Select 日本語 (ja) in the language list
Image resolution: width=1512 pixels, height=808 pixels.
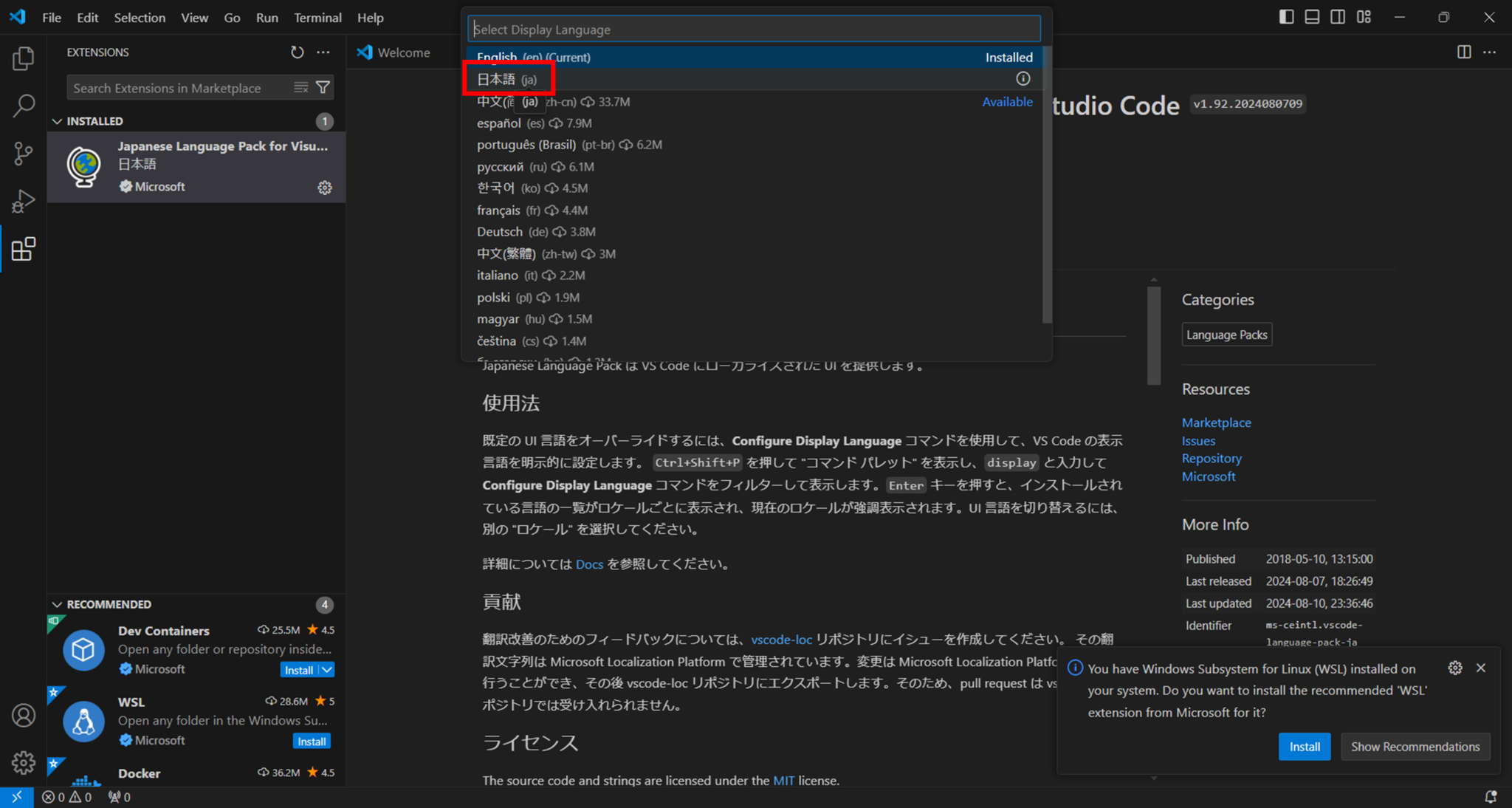tap(508, 78)
